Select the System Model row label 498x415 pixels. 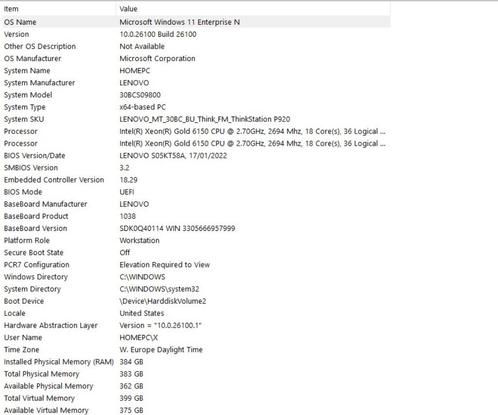coord(28,95)
